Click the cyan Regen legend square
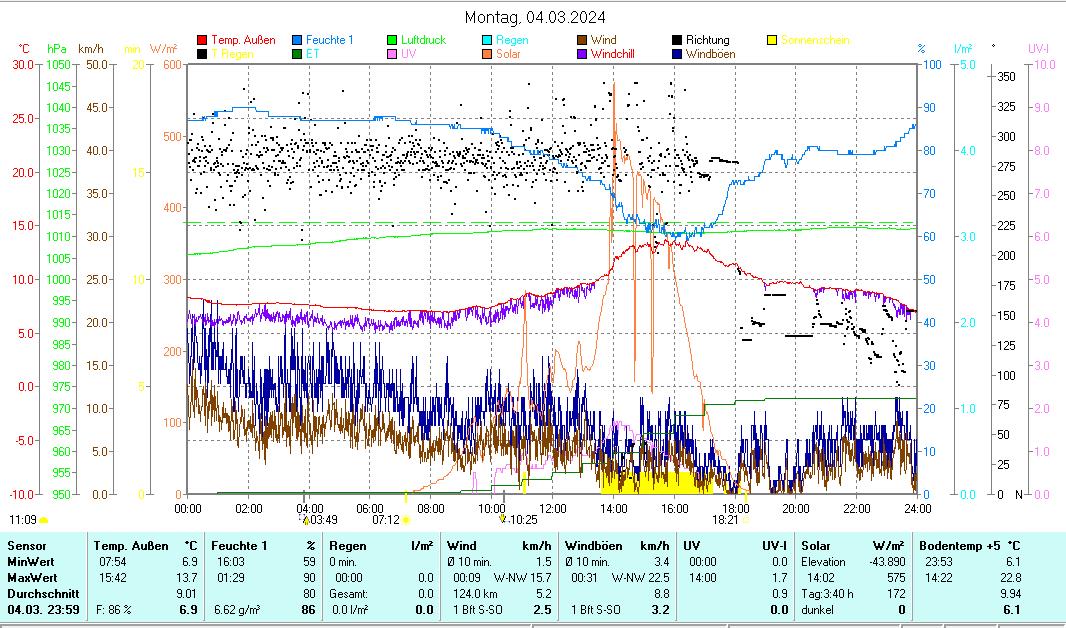 pyautogui.click(x=487, y=41)
